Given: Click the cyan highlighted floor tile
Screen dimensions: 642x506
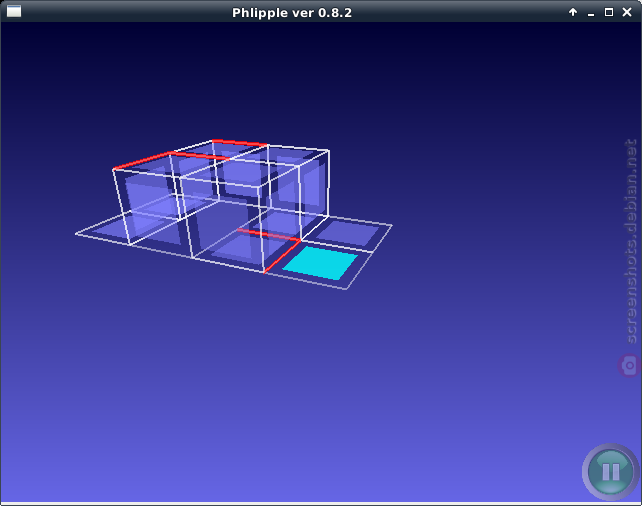Looking at the screenshot, I should (320, 263).
